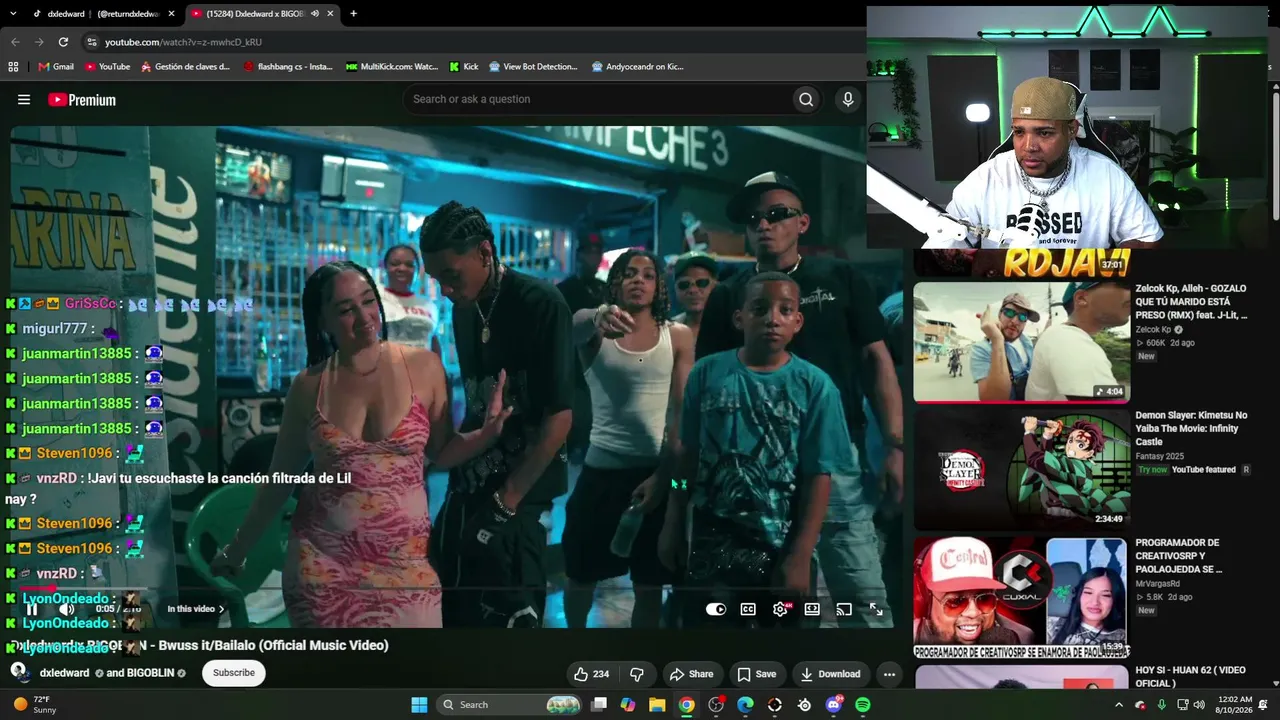Mute the video player volume
Viewport: 1280px width, 720px height.
tap(67, 608)
